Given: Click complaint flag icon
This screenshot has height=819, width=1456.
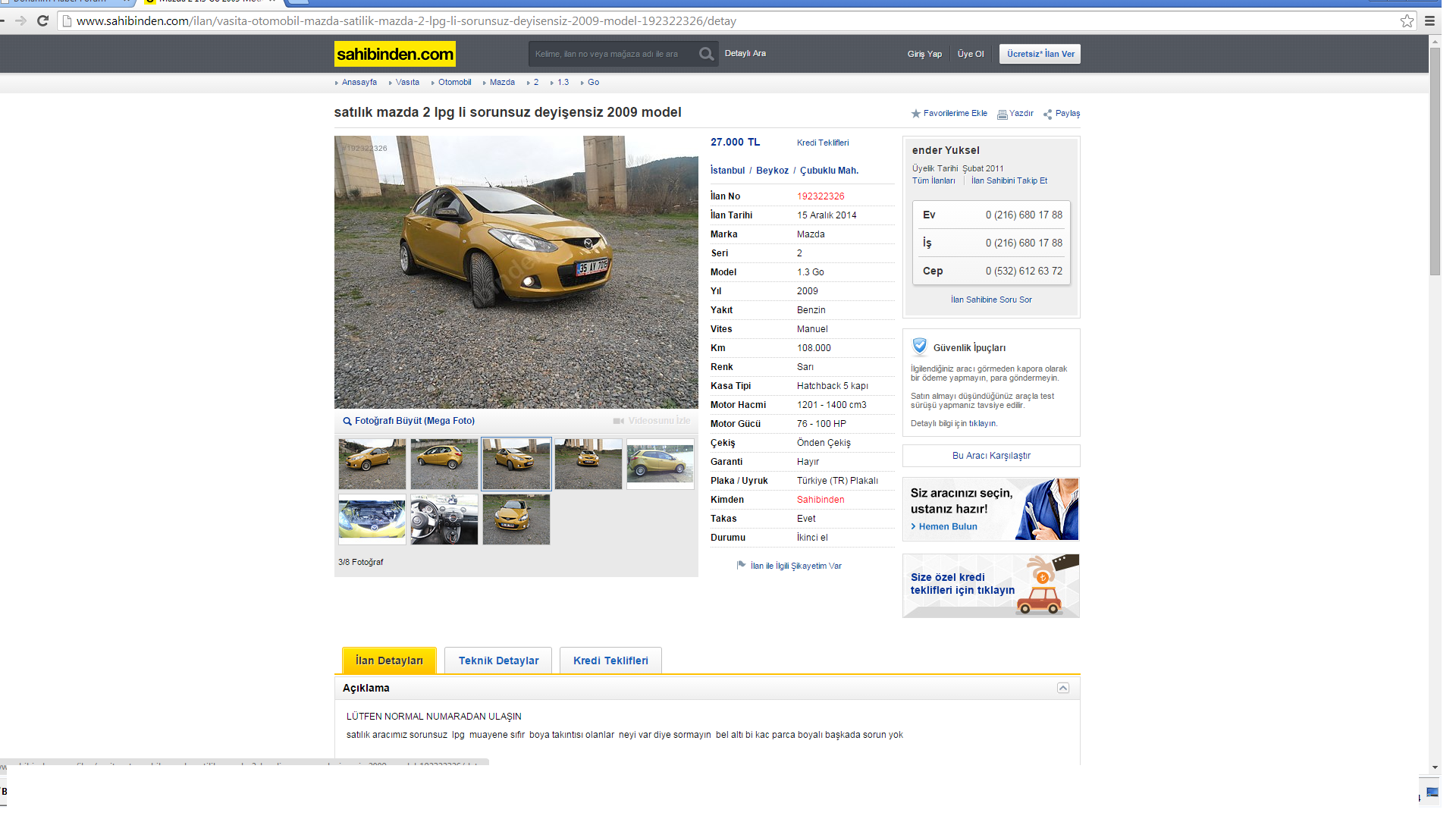Looking at the screenshot, I should 741,565.
